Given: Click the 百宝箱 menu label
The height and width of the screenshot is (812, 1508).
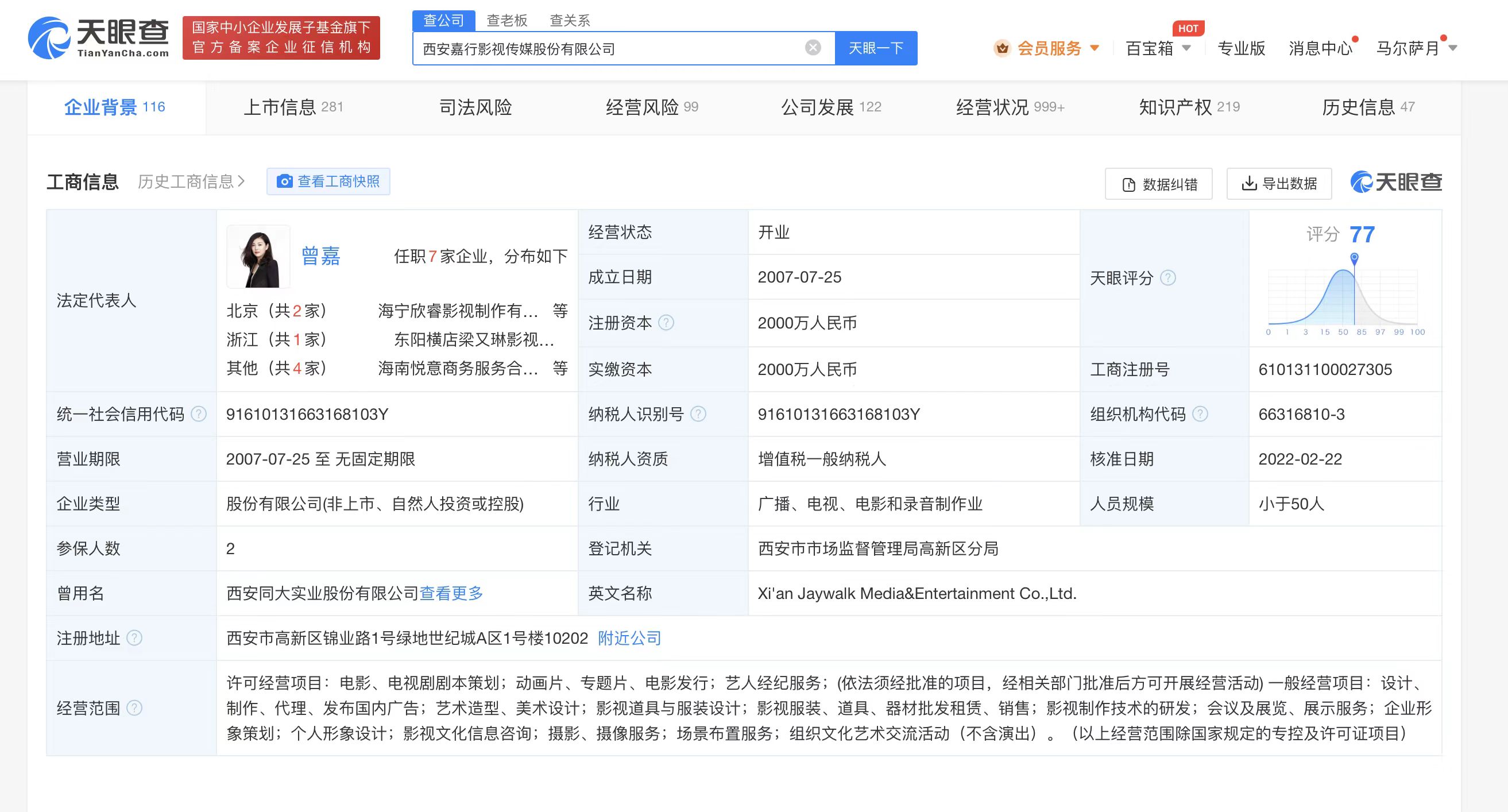Looking at the screenshot, I should (1150, 48).
